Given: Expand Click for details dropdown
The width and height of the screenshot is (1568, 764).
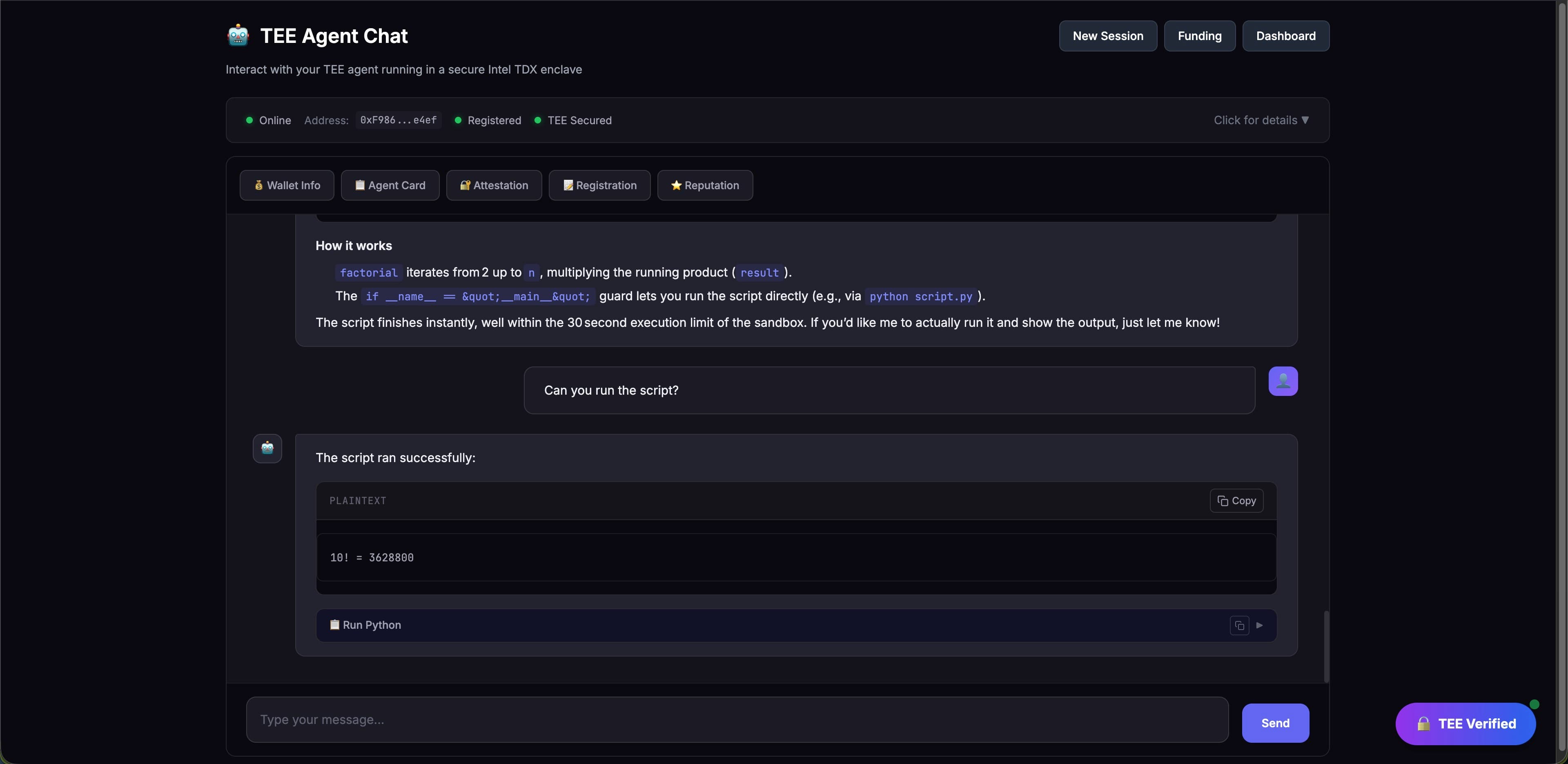Looking at the screenshot, I should pyautogui.click(x=1261, y=121).
